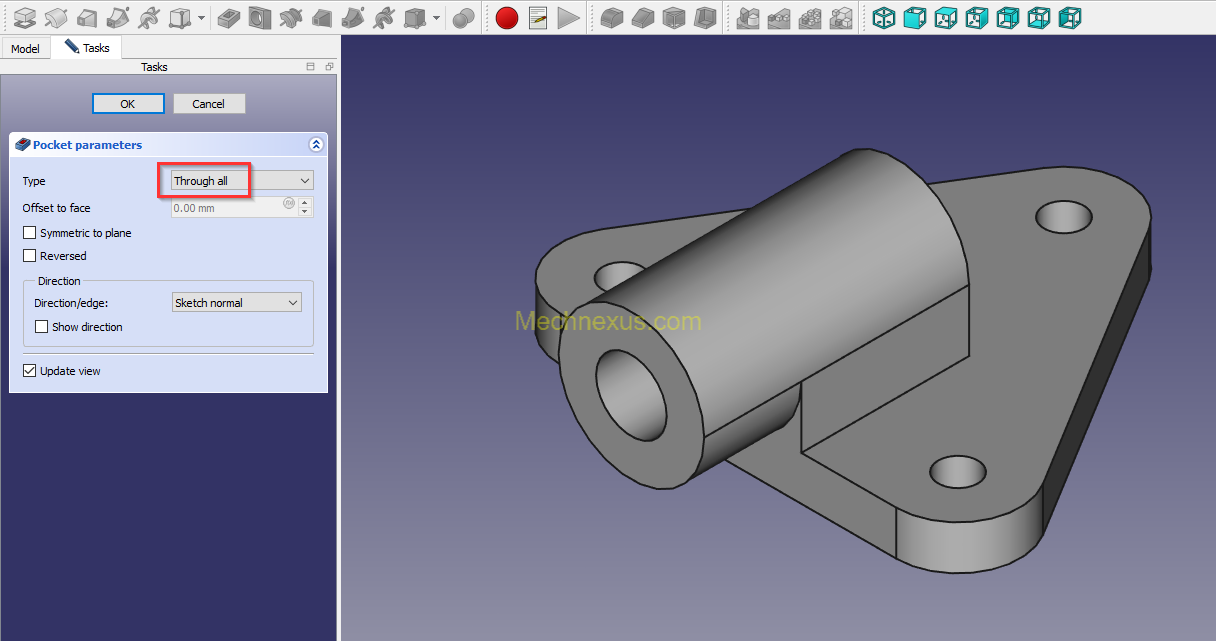Image resolution: width=1216 pixels, height=641 pixels.
Task: Increase Offset to face with up arrow
Action: pos(305,203)
